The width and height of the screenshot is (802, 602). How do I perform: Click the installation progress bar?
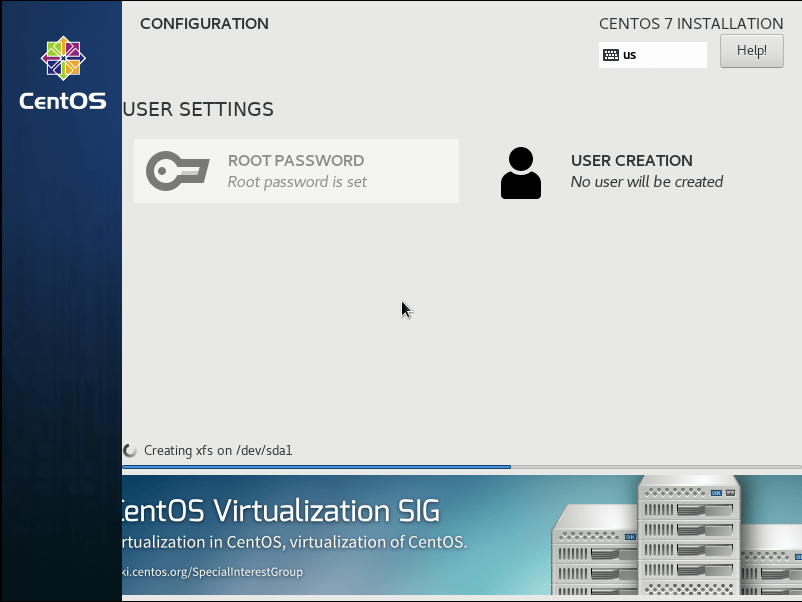pyautogui.click(x=462, y=467)
